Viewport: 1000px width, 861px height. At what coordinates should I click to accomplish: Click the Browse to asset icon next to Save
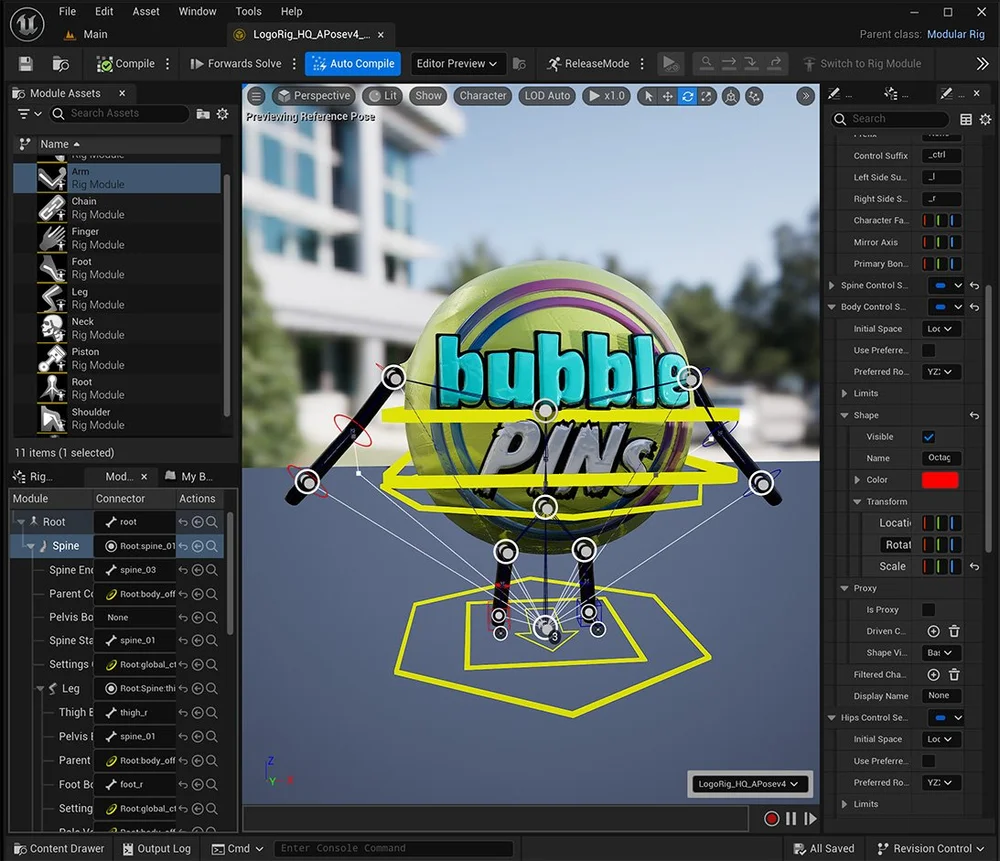click(x=61, y=64)
